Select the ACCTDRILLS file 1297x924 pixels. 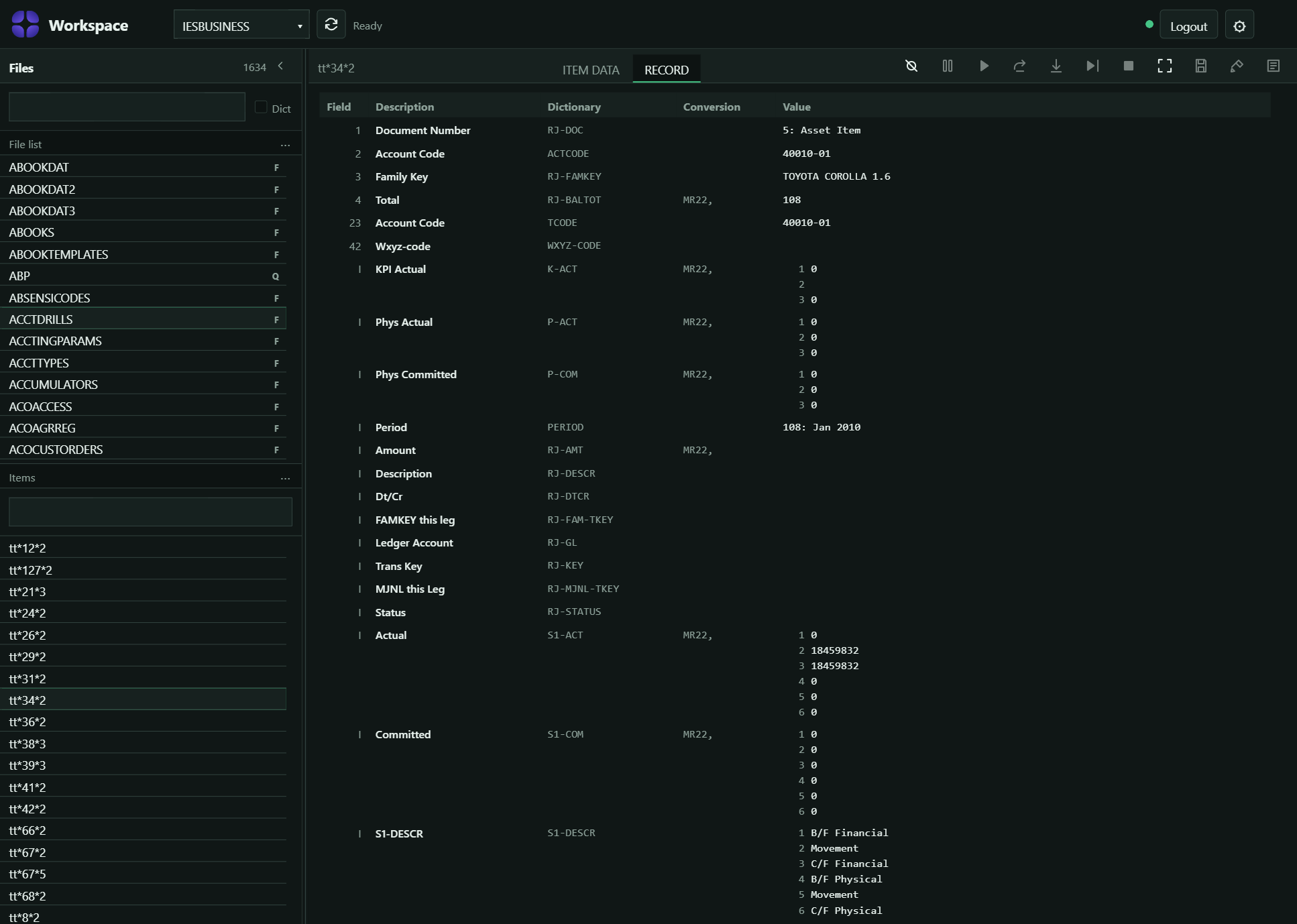144,319
